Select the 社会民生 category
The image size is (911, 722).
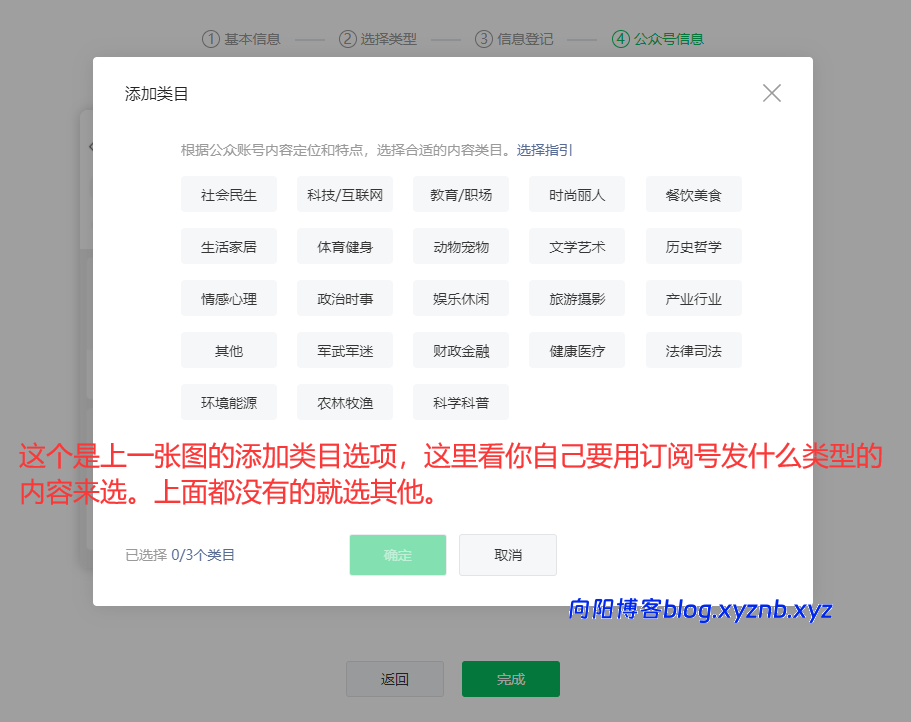[228, 194]
